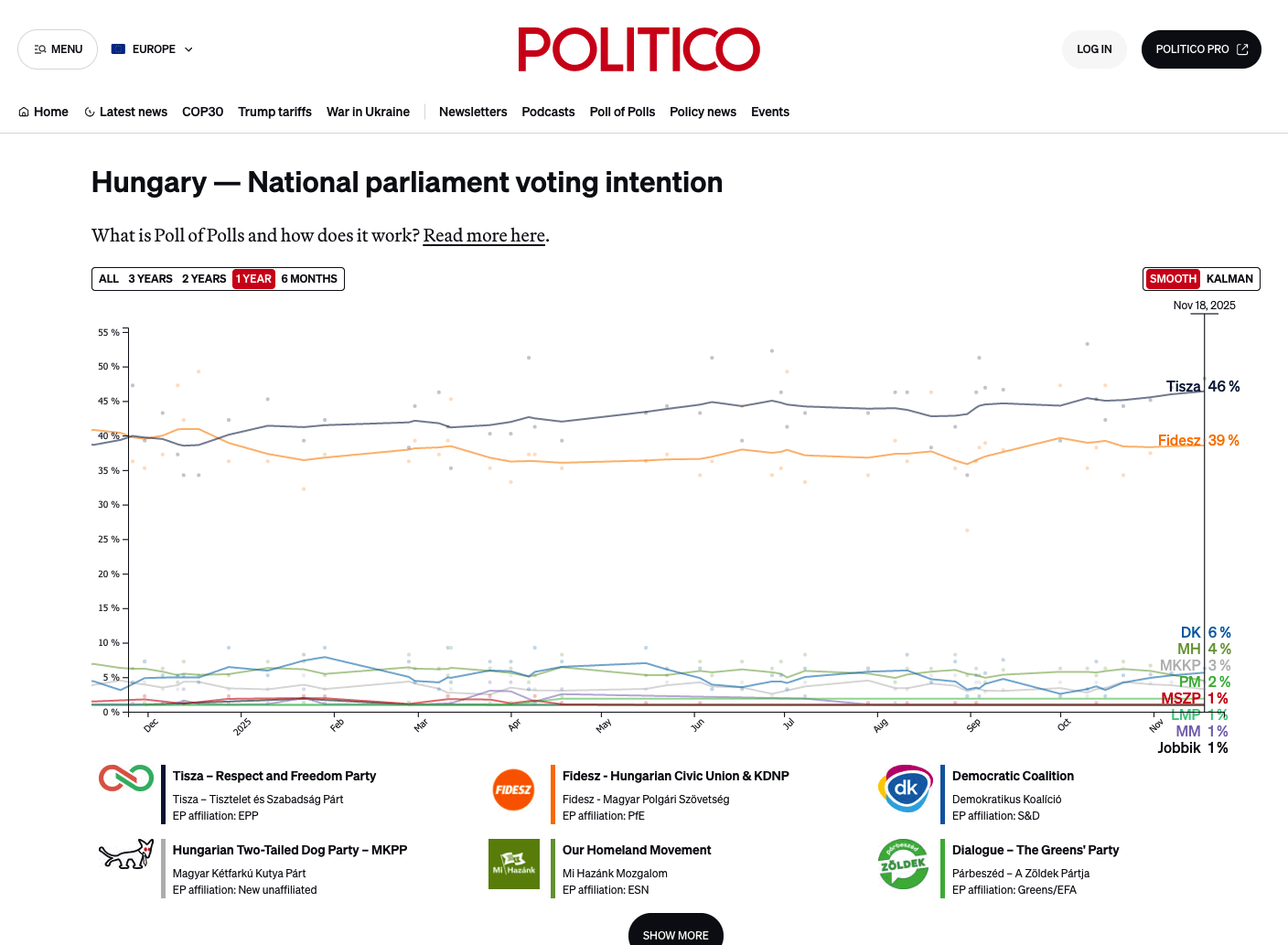Click the Párbeszéd Zöldek logo icon
The width and height of the screenshot is (1288, 945).
click(x=904, y=864)
